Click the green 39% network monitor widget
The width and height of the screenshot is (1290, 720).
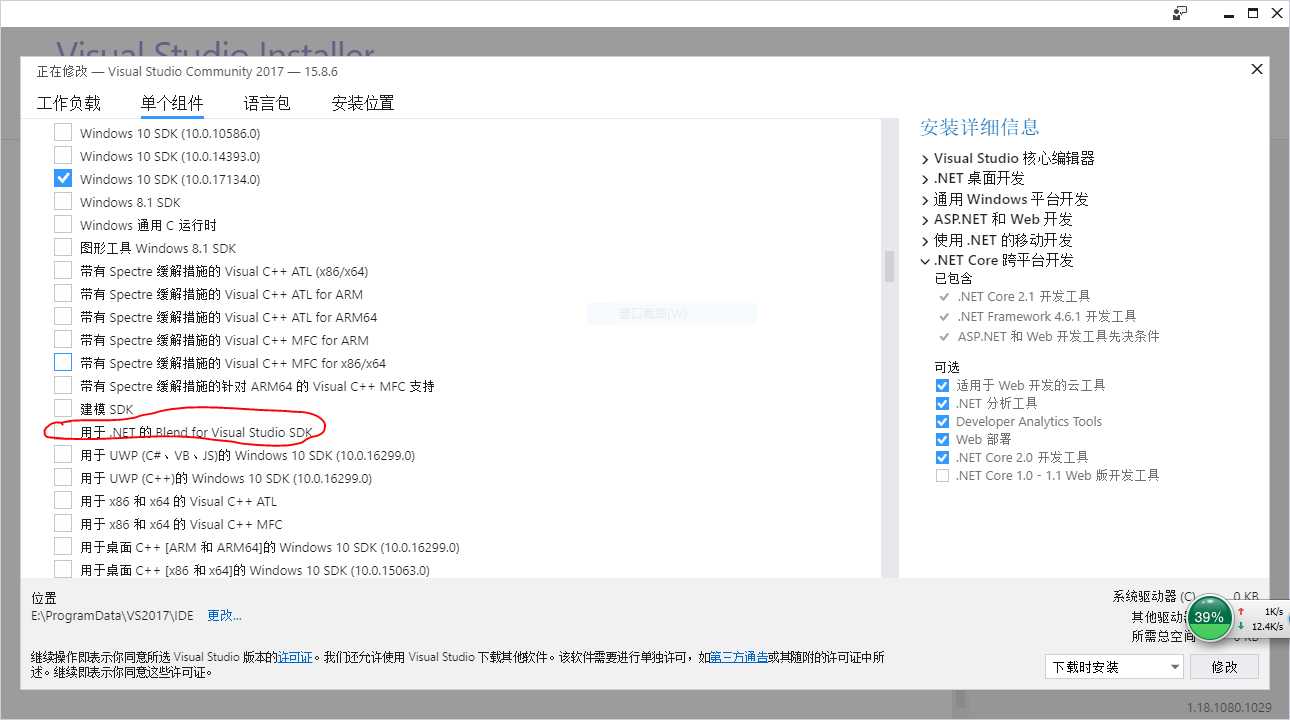(x=1208, y=617)
